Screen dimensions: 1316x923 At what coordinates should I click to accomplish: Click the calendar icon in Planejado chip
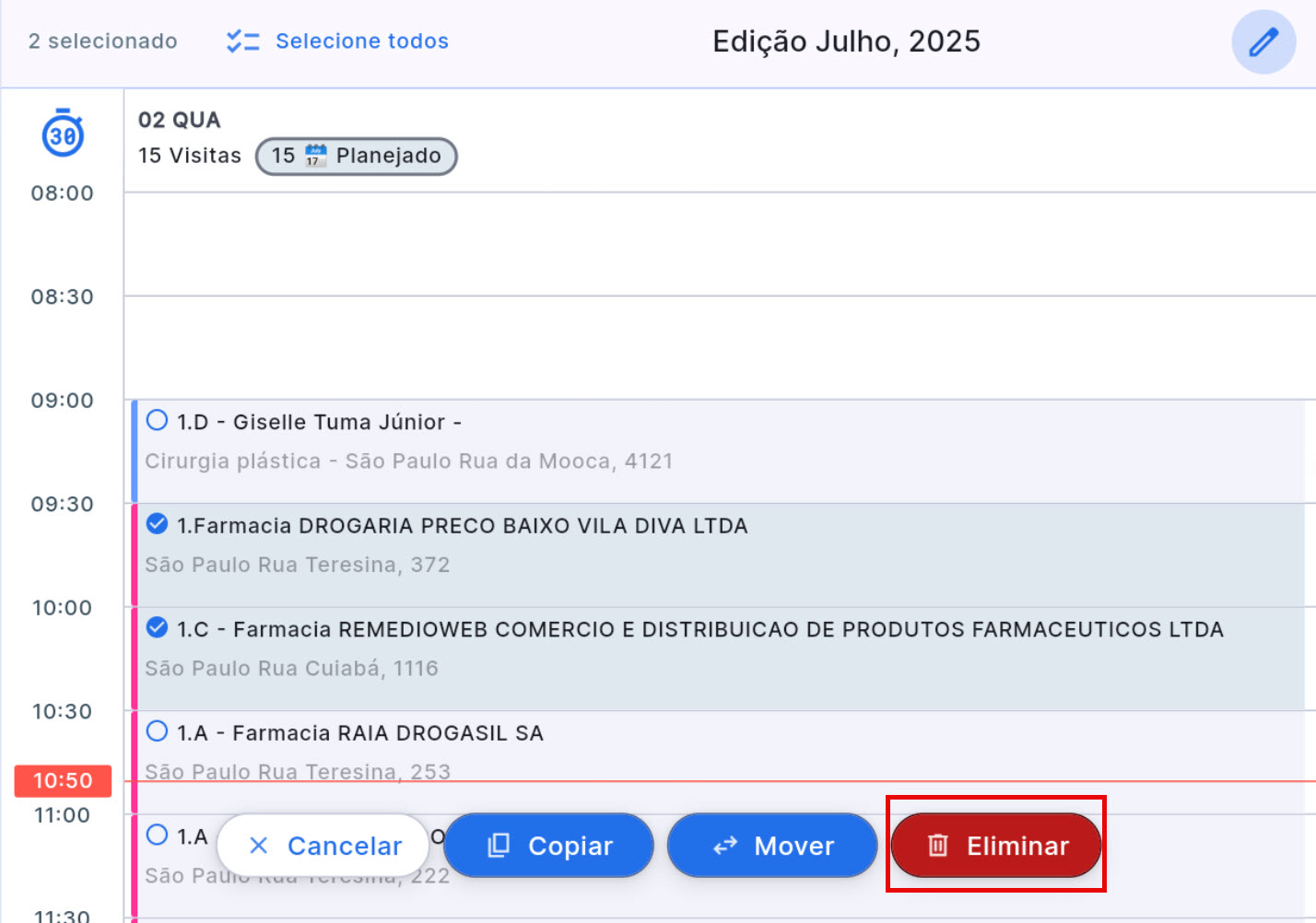coord(315,156)
